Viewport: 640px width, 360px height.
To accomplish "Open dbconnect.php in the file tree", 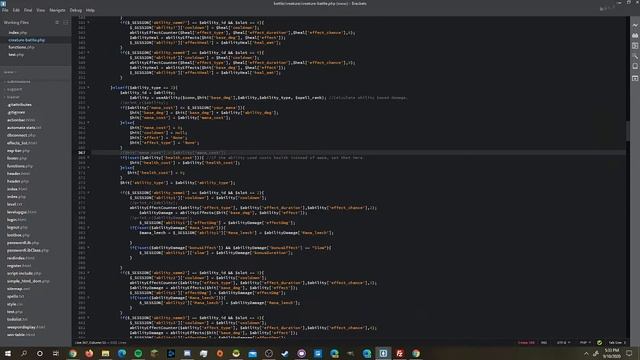I will coord(21,135).
